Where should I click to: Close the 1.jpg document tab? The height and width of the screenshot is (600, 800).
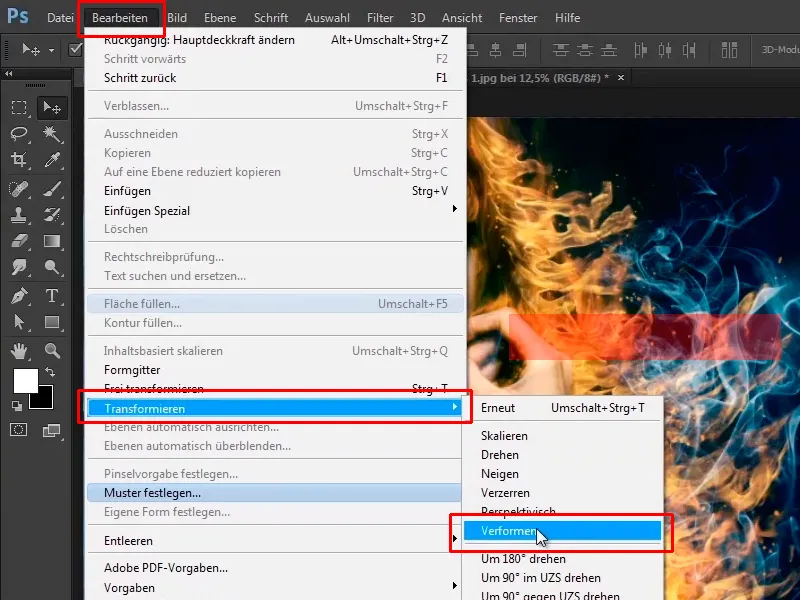(x=621, y=78)
